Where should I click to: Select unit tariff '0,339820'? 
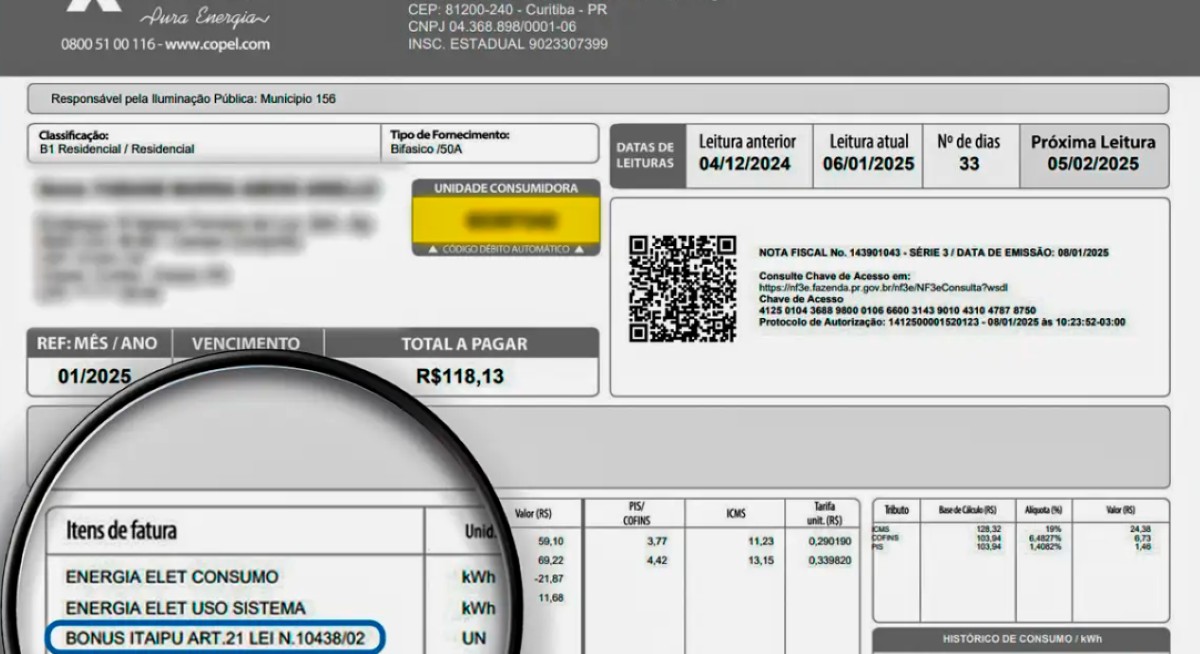[x=830, y=560]
